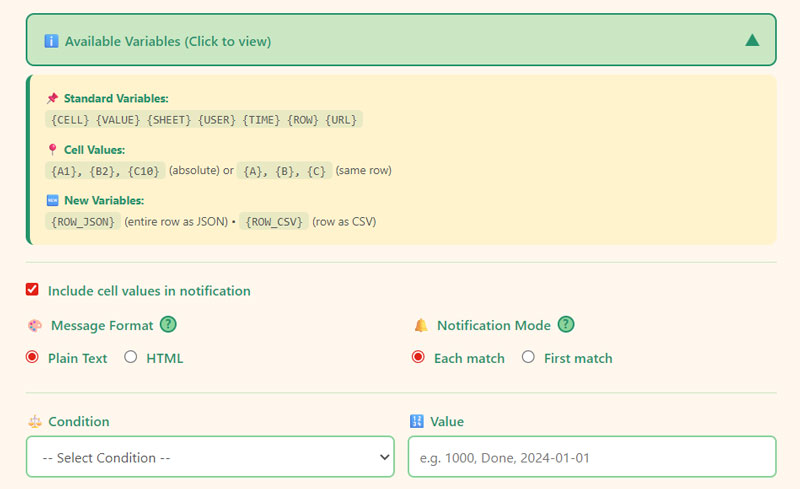Click the {ROW_JSON} variable chip
The image size is (800, 489).
[83, 222]
